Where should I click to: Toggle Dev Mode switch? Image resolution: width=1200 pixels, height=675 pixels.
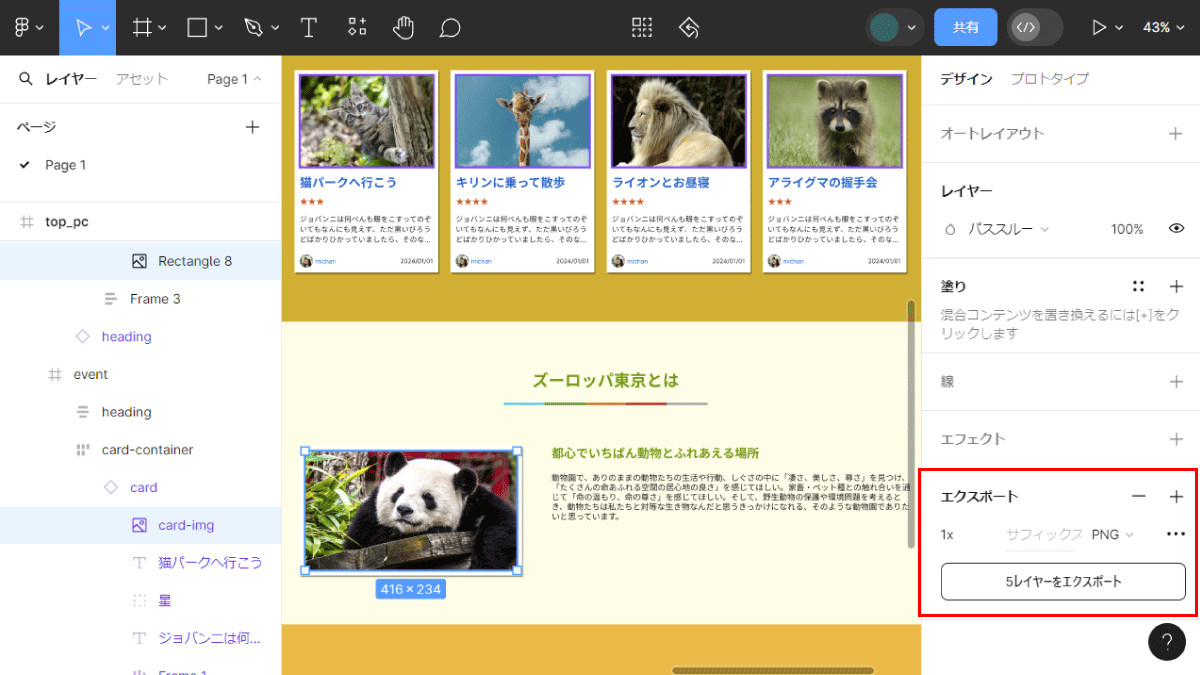coord(1035,27)
